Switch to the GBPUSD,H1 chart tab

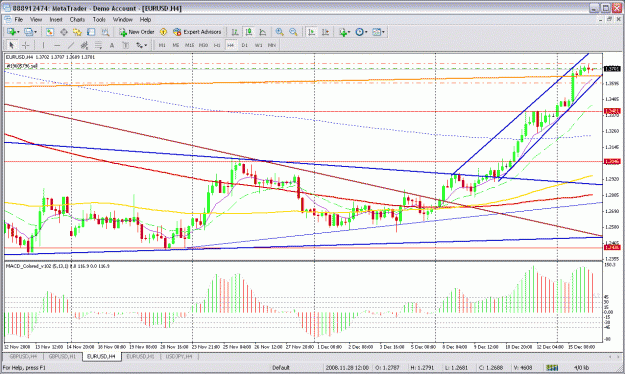(x=62, y=356)
